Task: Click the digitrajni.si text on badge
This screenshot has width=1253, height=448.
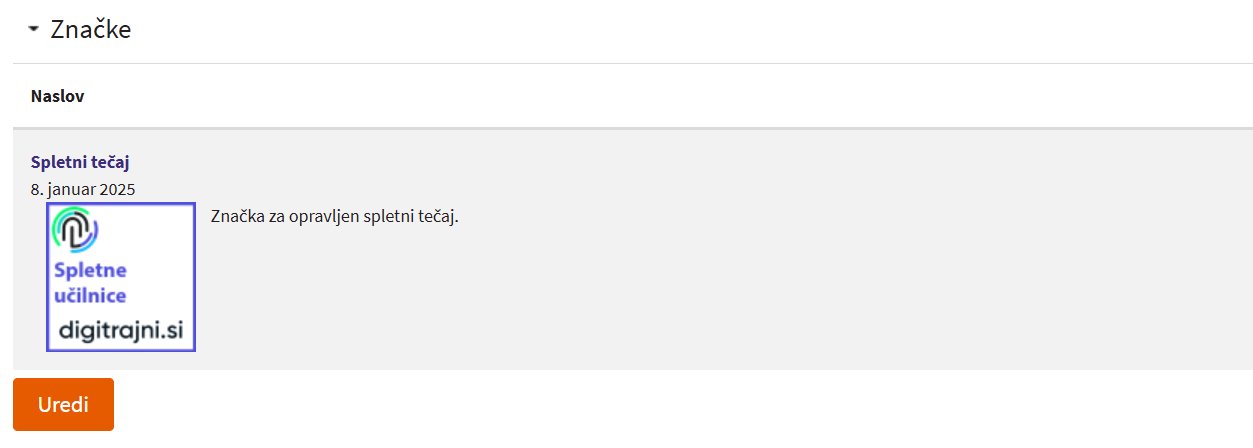Action: coord(121,331)
